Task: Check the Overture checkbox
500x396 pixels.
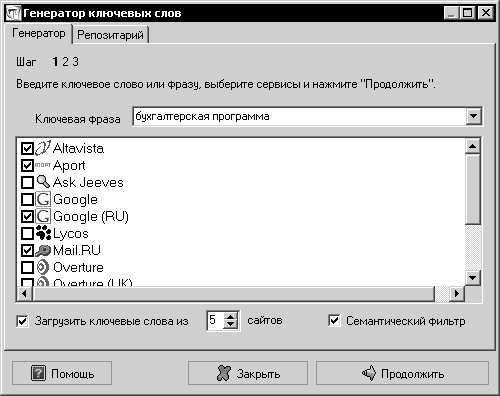Action: coord(27,267)
